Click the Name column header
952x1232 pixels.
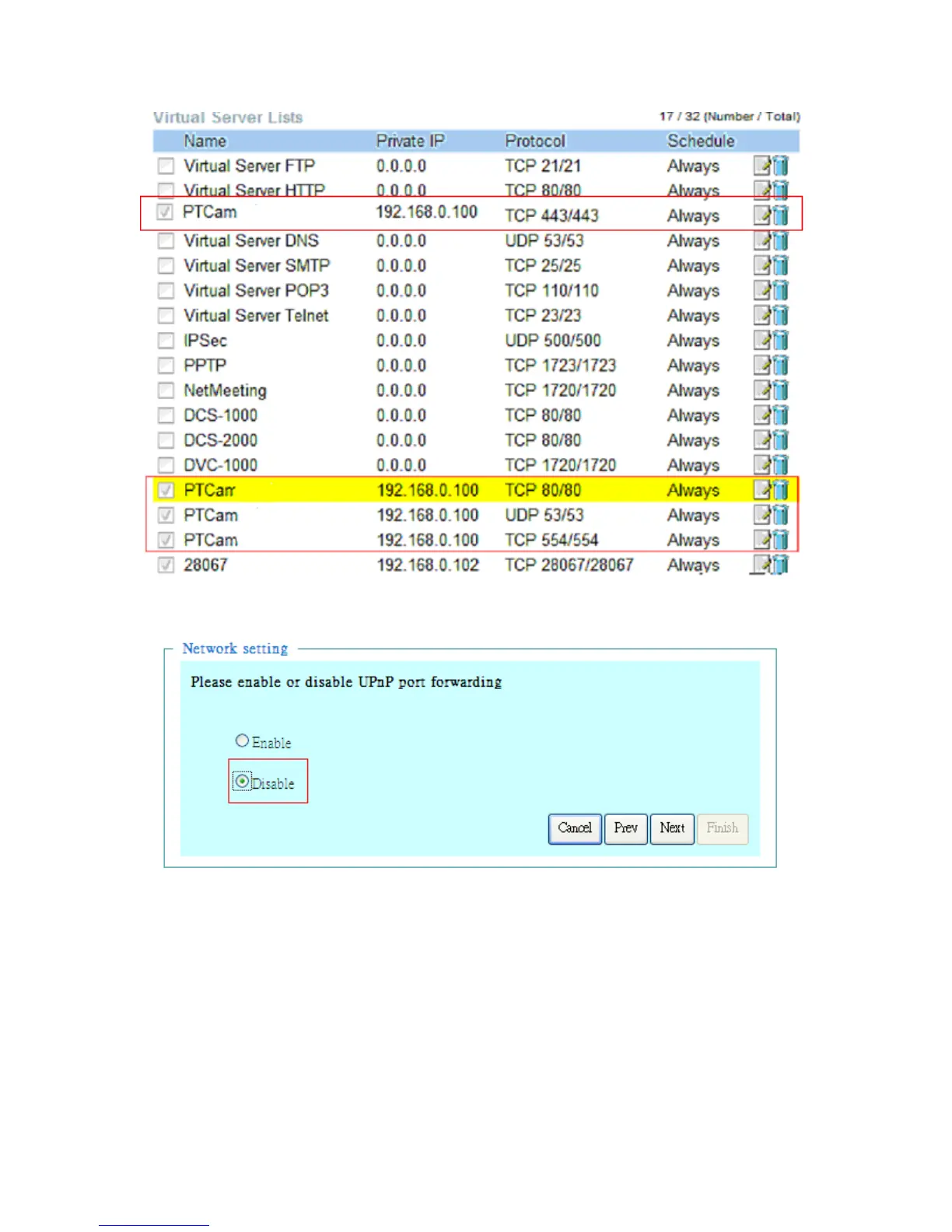click(205, 141)
